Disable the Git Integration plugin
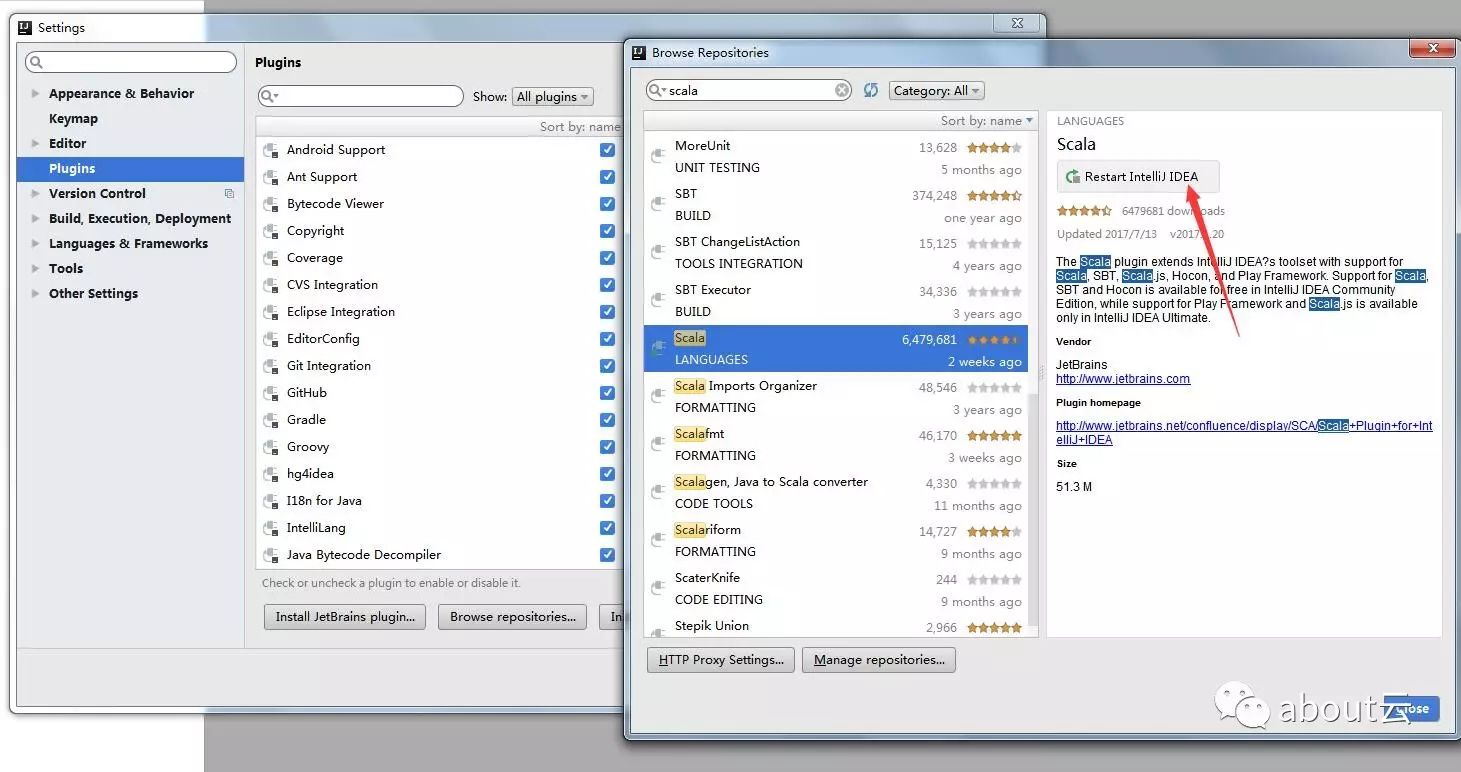This screenshot has height=772, width=1461. (607, 366)
